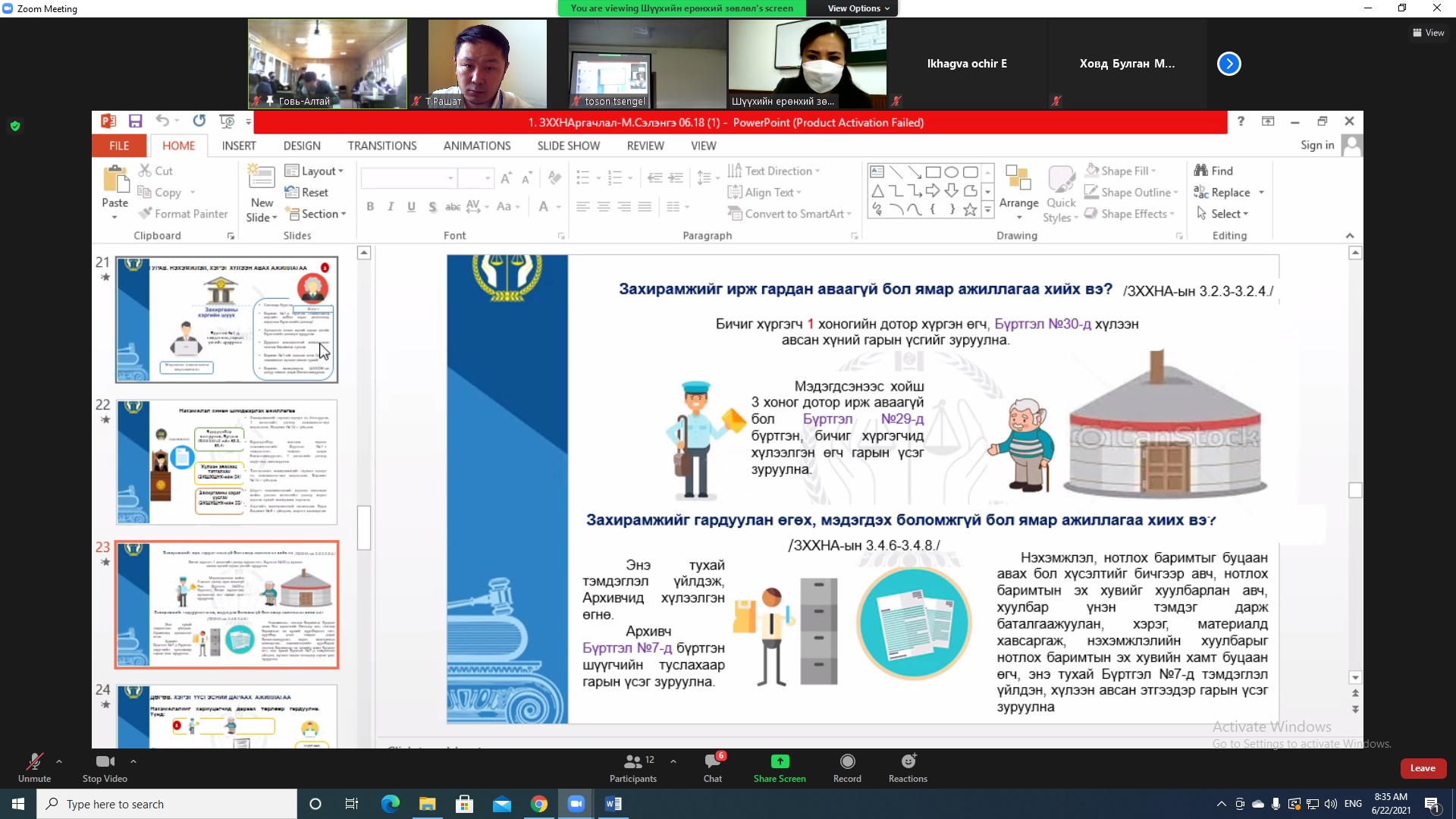Click the Paste clipboard icon

[115, 180]
